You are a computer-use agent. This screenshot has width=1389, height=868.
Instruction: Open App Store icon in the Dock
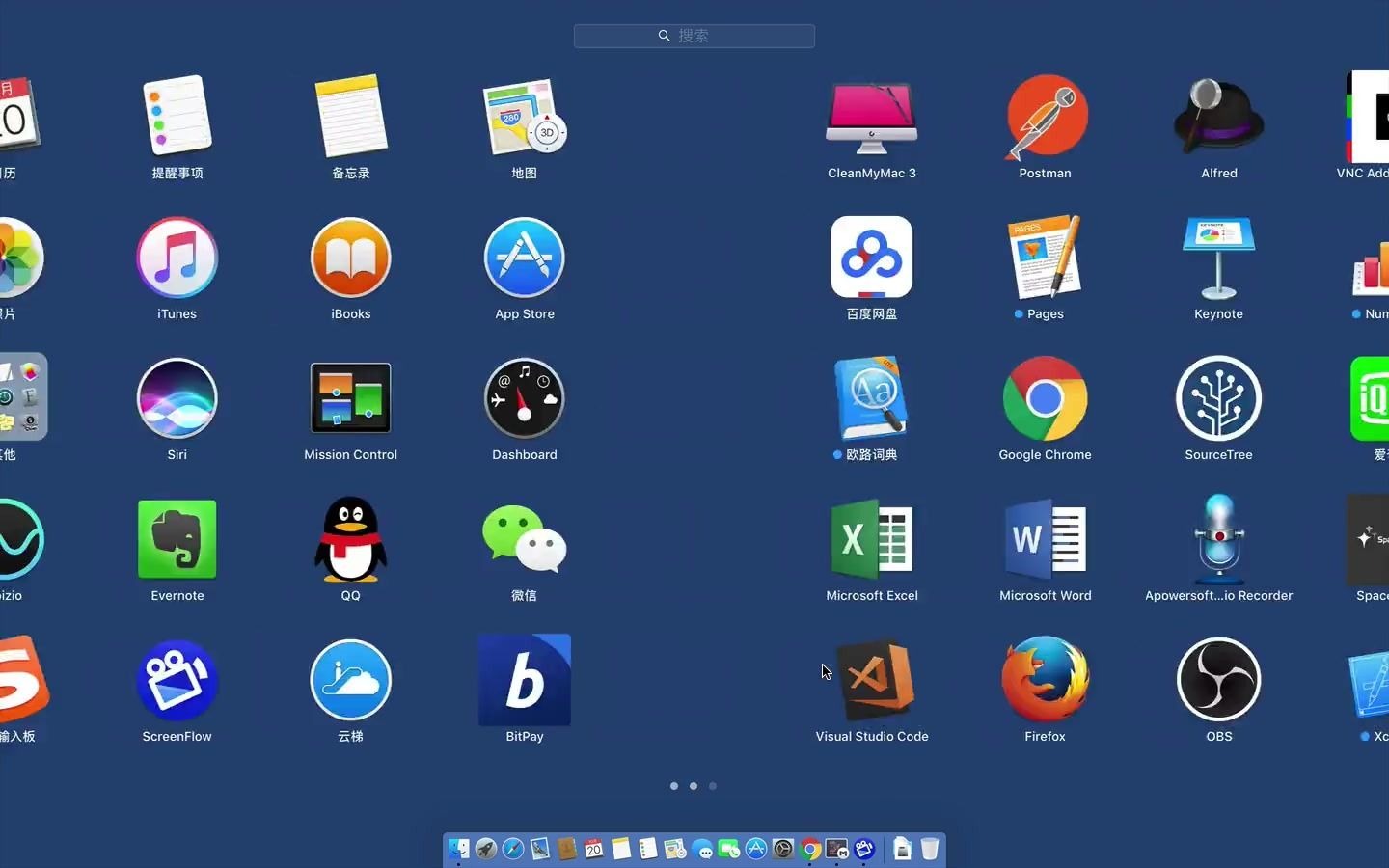[x=756, y=848]
